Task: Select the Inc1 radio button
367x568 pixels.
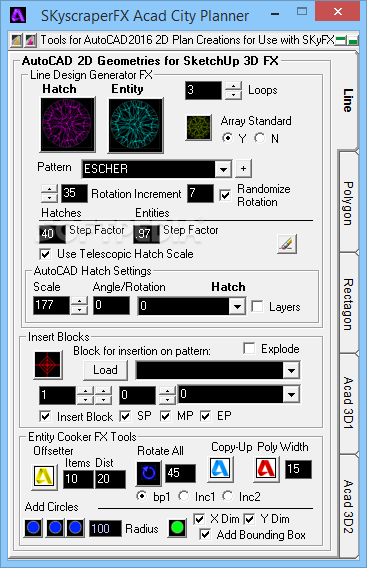Action: pos(184,496)
